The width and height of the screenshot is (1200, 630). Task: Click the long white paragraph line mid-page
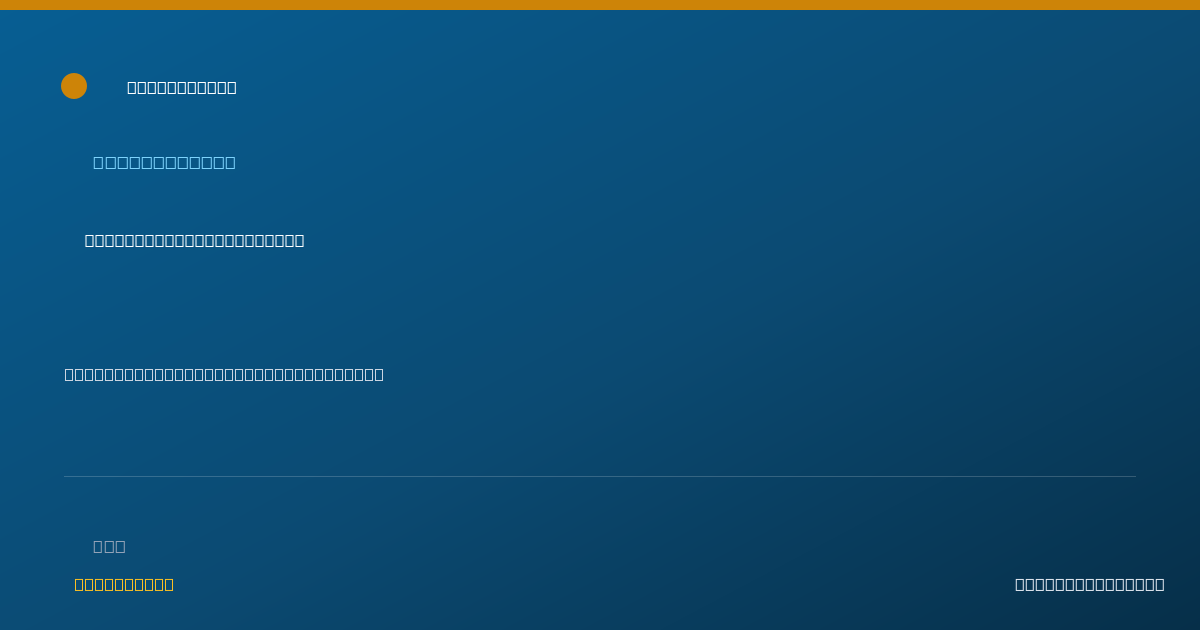(224, 374)
